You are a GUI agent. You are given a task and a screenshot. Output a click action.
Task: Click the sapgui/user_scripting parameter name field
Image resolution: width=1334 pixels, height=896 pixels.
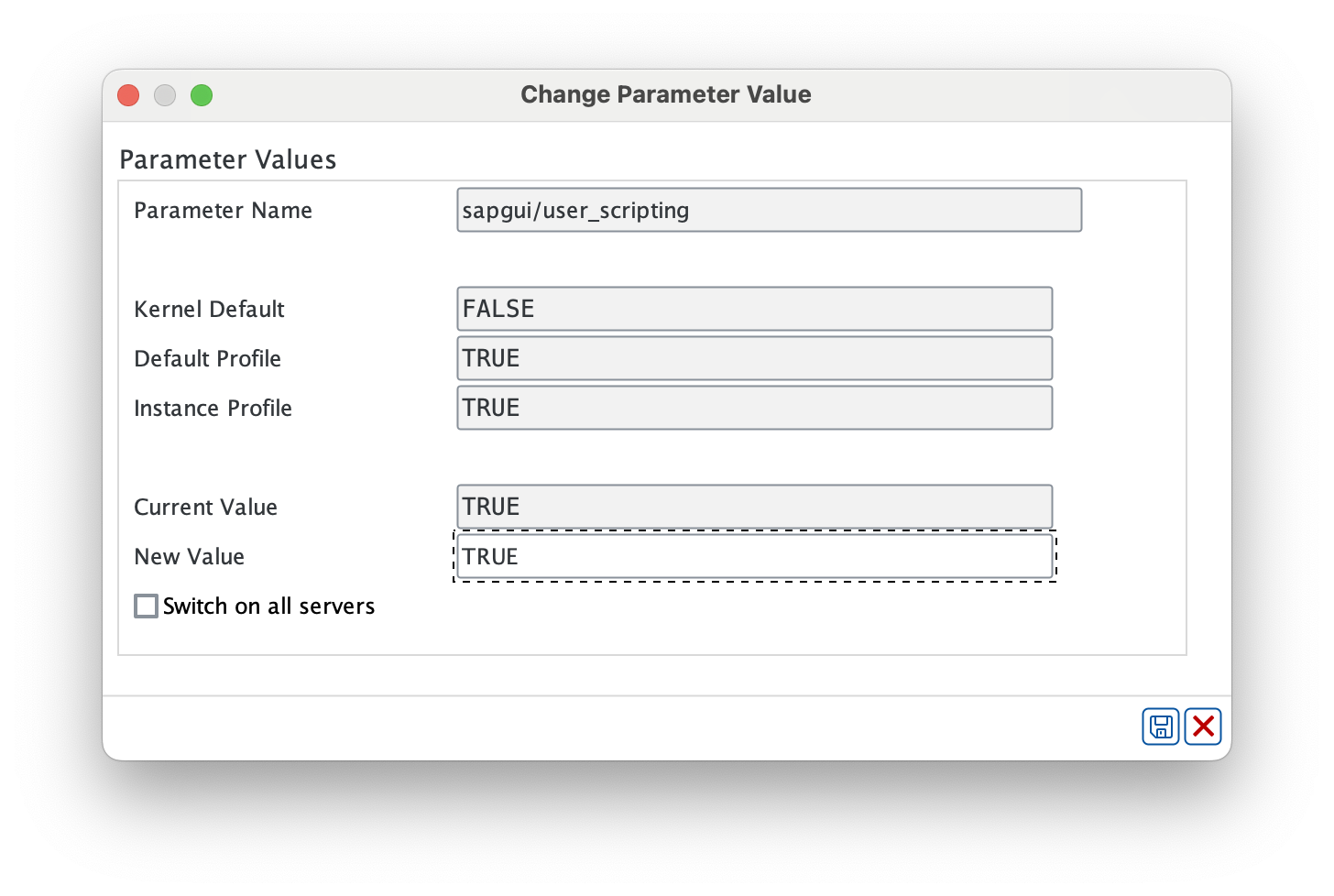(769, 210)
